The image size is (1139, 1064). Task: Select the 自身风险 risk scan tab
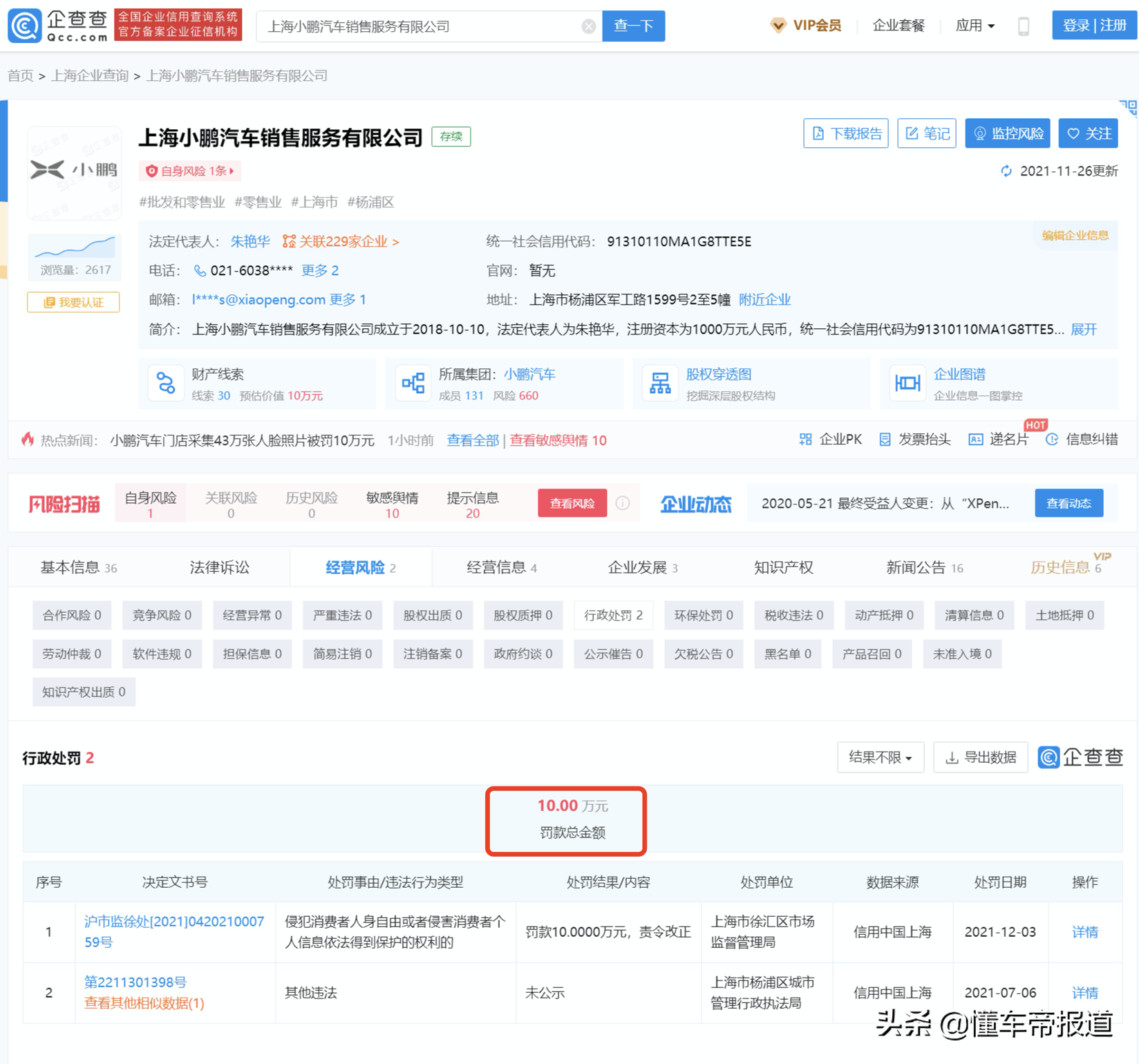[150, 504]
